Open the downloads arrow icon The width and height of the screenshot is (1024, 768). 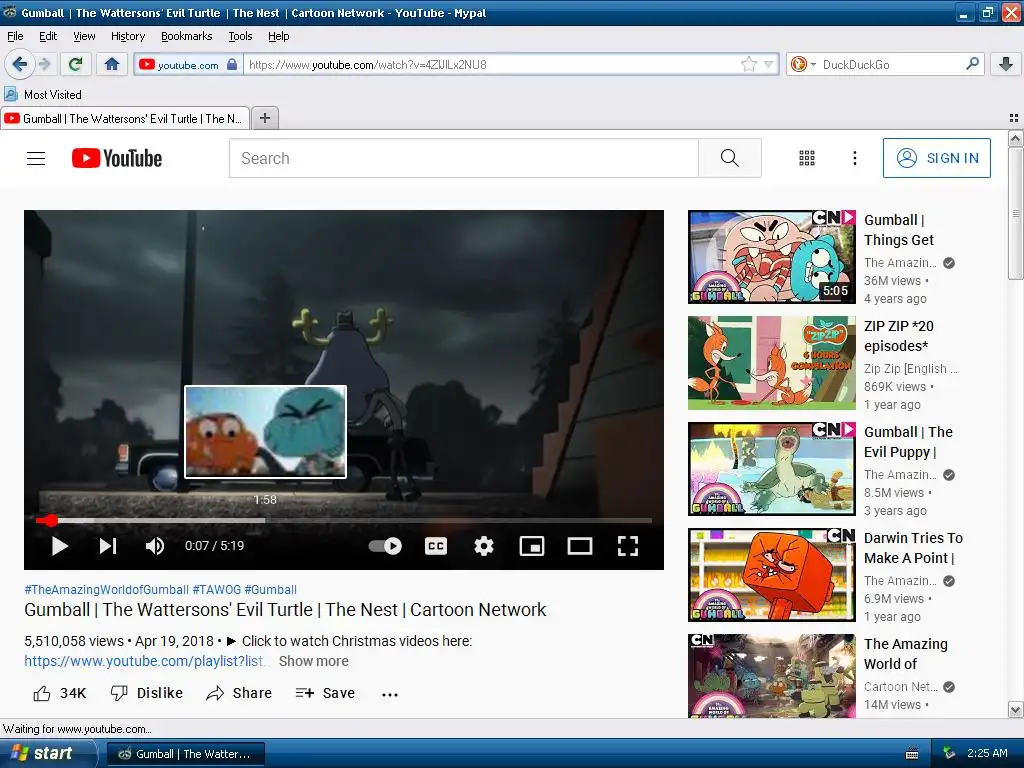[x=1006, y=64]
